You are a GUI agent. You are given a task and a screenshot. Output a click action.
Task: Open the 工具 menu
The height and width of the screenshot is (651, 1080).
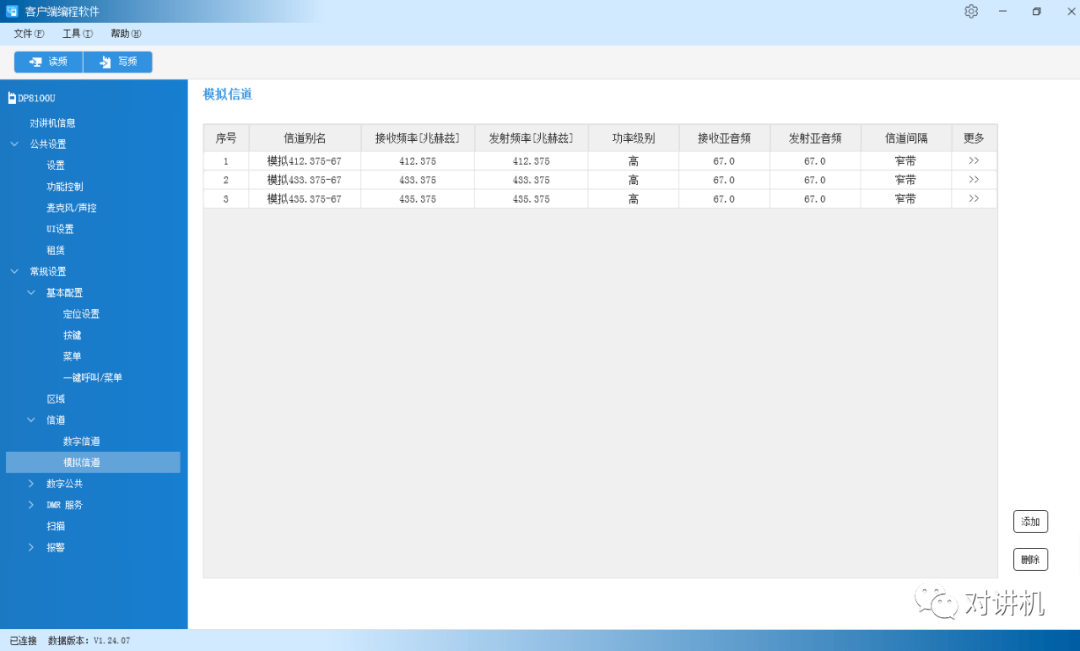[77, 33]
